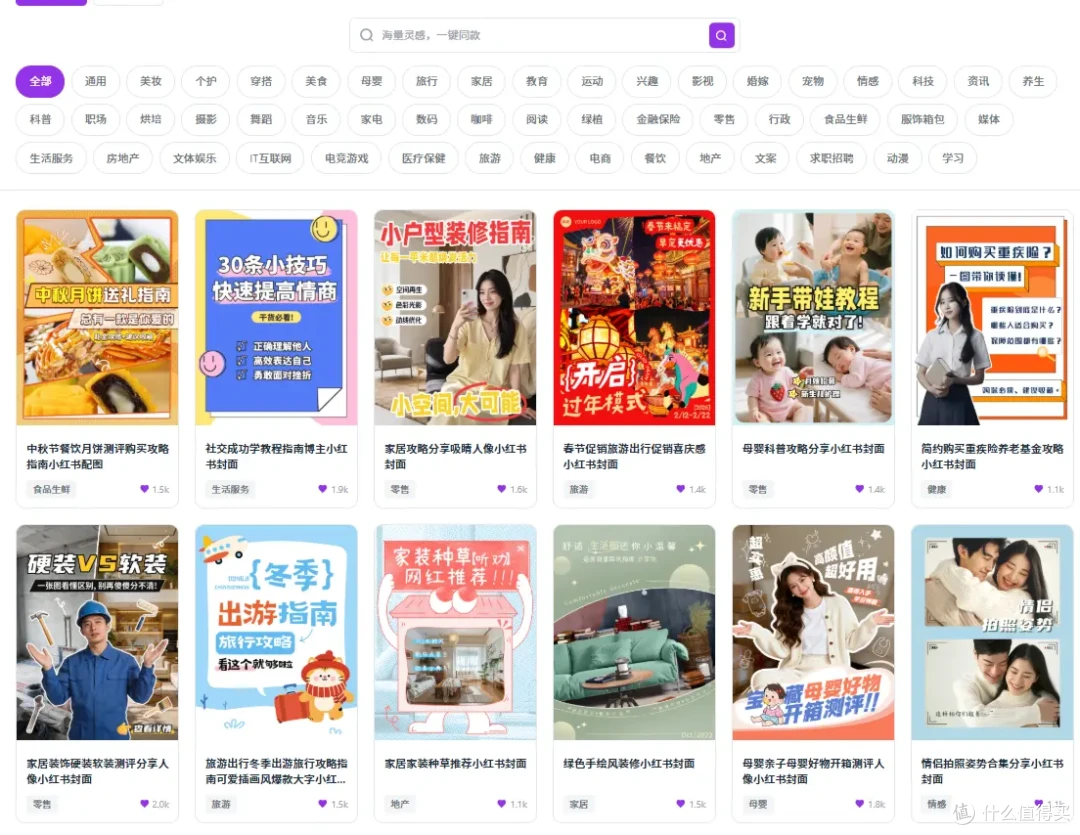The height and width of the screenshot is (835, 1080).
Task: Click title 社交成功学教程指南博主小红书封面
Action: (276, 456)
